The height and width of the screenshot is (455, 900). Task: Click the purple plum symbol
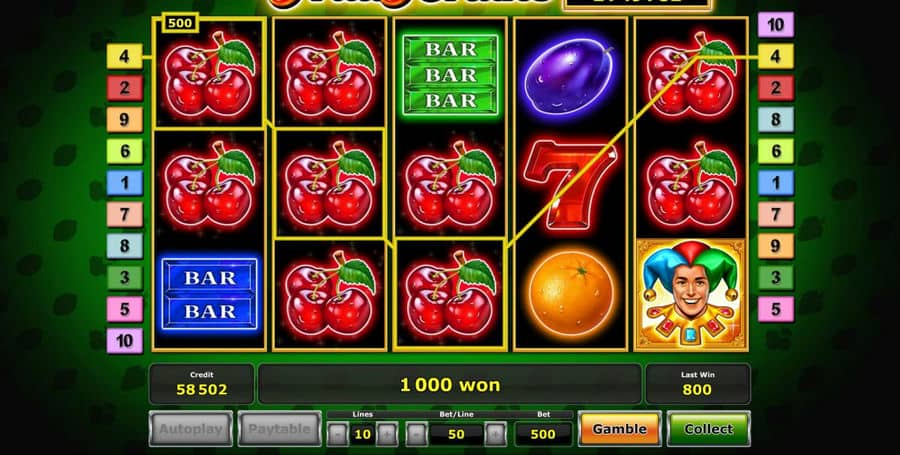570,75
